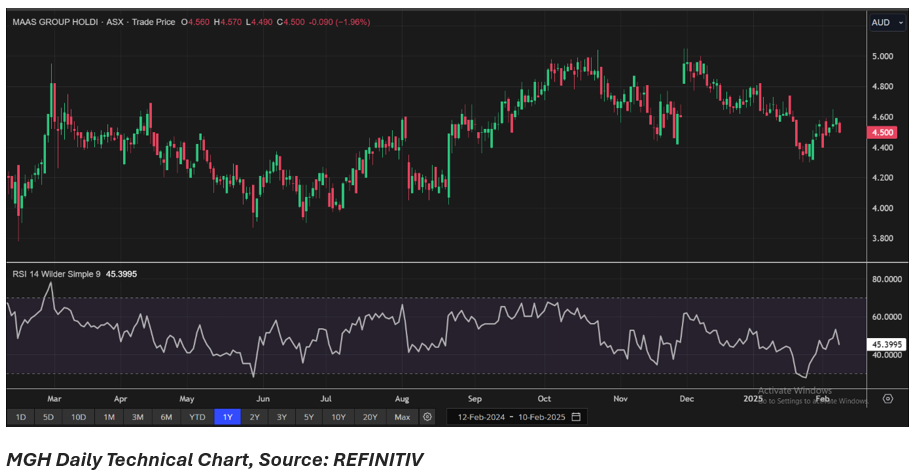Screen dimensions: 913x474
Task: Open range settings gear icon
Action: (x=427, y=417)
